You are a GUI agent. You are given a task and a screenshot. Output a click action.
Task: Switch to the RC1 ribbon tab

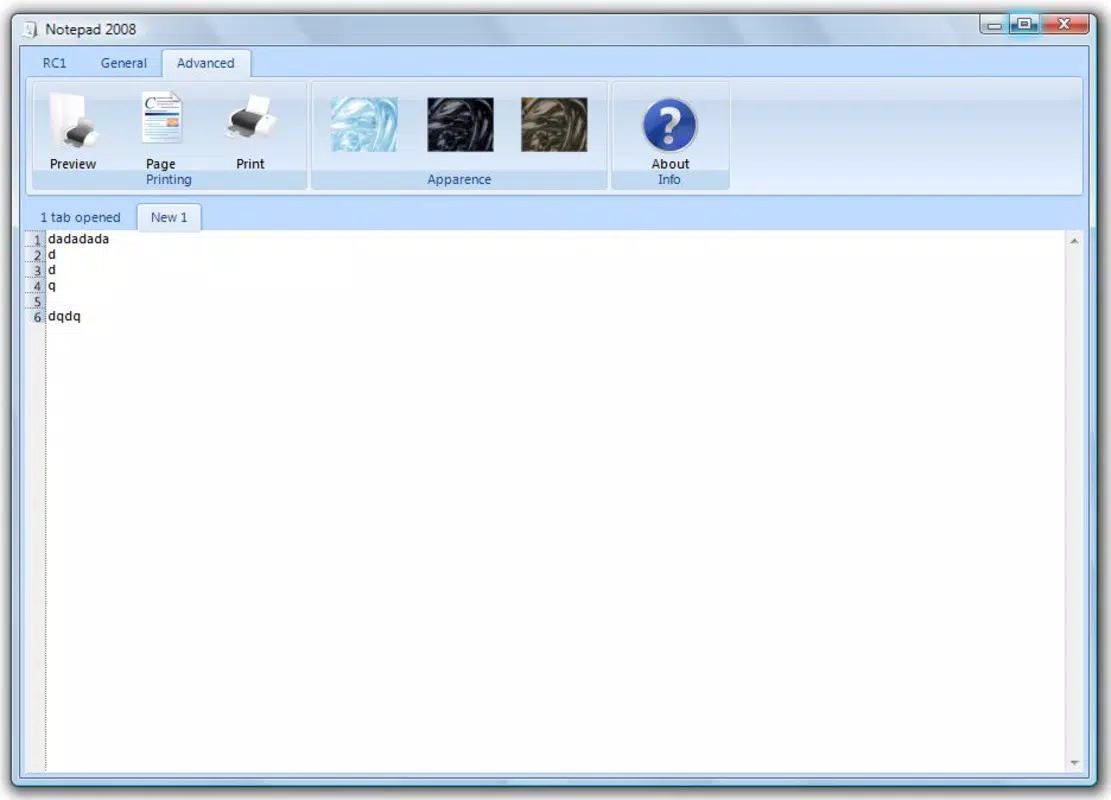tap(55, 63)
